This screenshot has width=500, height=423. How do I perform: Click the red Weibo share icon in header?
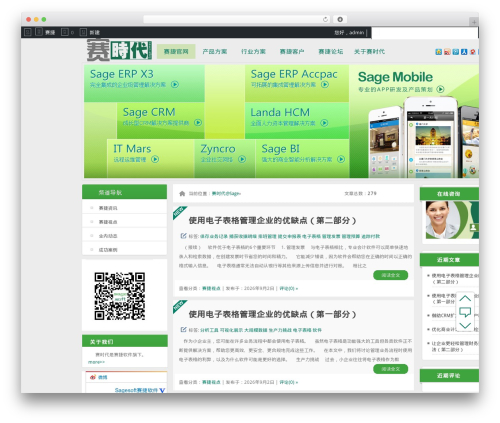click(472, 52)
